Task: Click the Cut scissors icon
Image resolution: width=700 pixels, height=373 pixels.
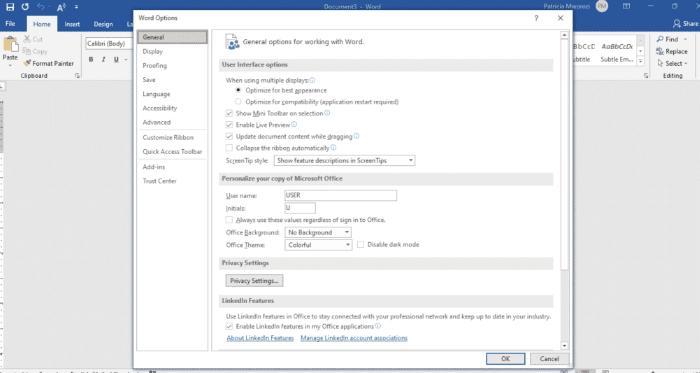Action: 27,39
